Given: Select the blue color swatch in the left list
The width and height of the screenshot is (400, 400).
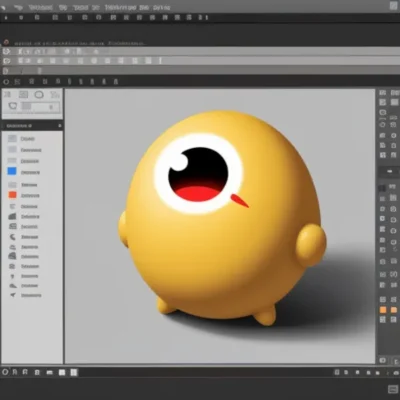Looking at the screenshot, I should point(12,171).
